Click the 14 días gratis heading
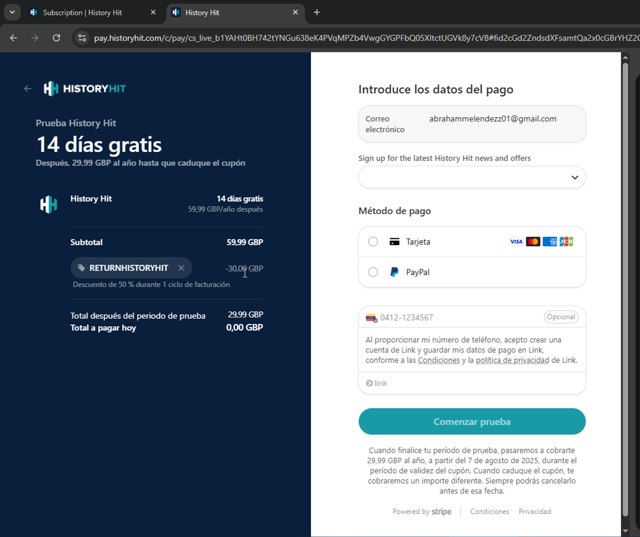 click(99, 145)
